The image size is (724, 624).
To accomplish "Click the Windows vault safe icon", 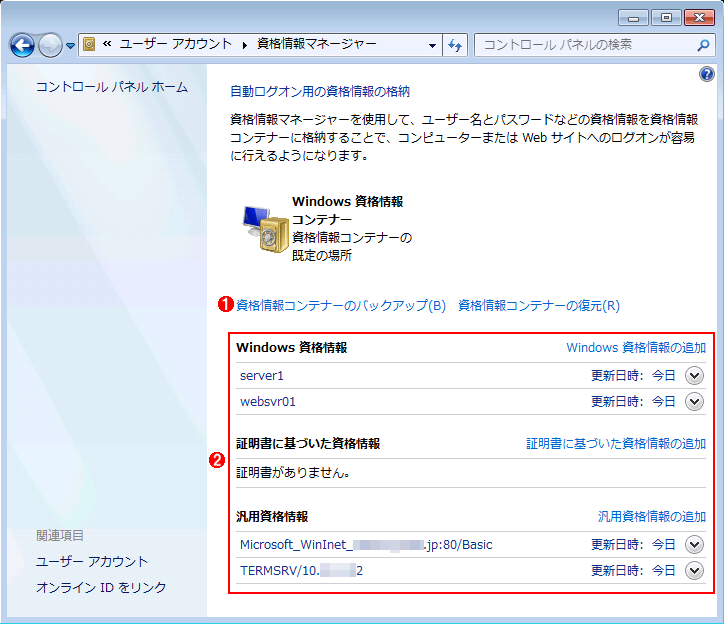I will point(265,229).
